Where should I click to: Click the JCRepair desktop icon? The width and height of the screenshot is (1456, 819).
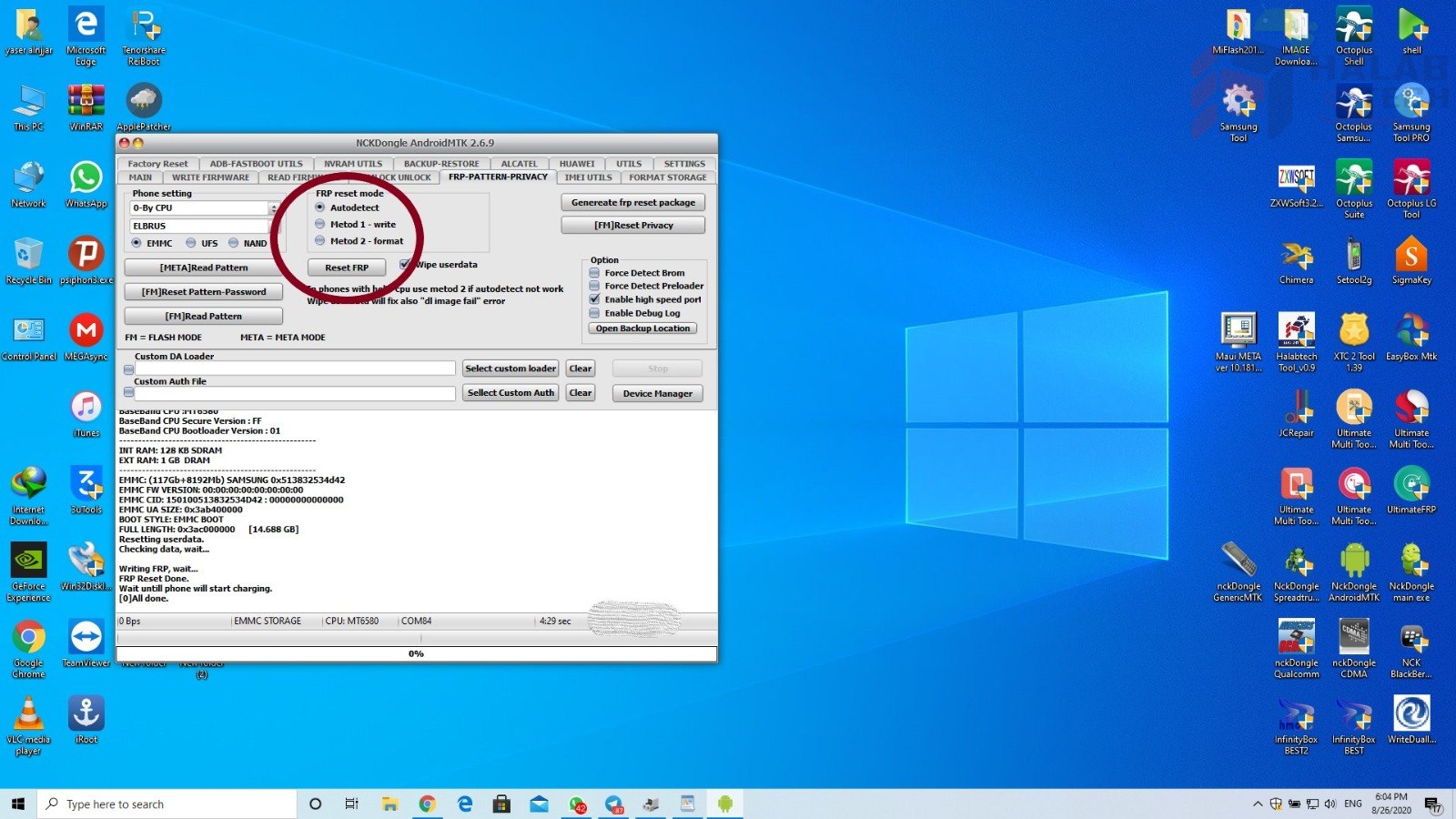coord(1296,413)
